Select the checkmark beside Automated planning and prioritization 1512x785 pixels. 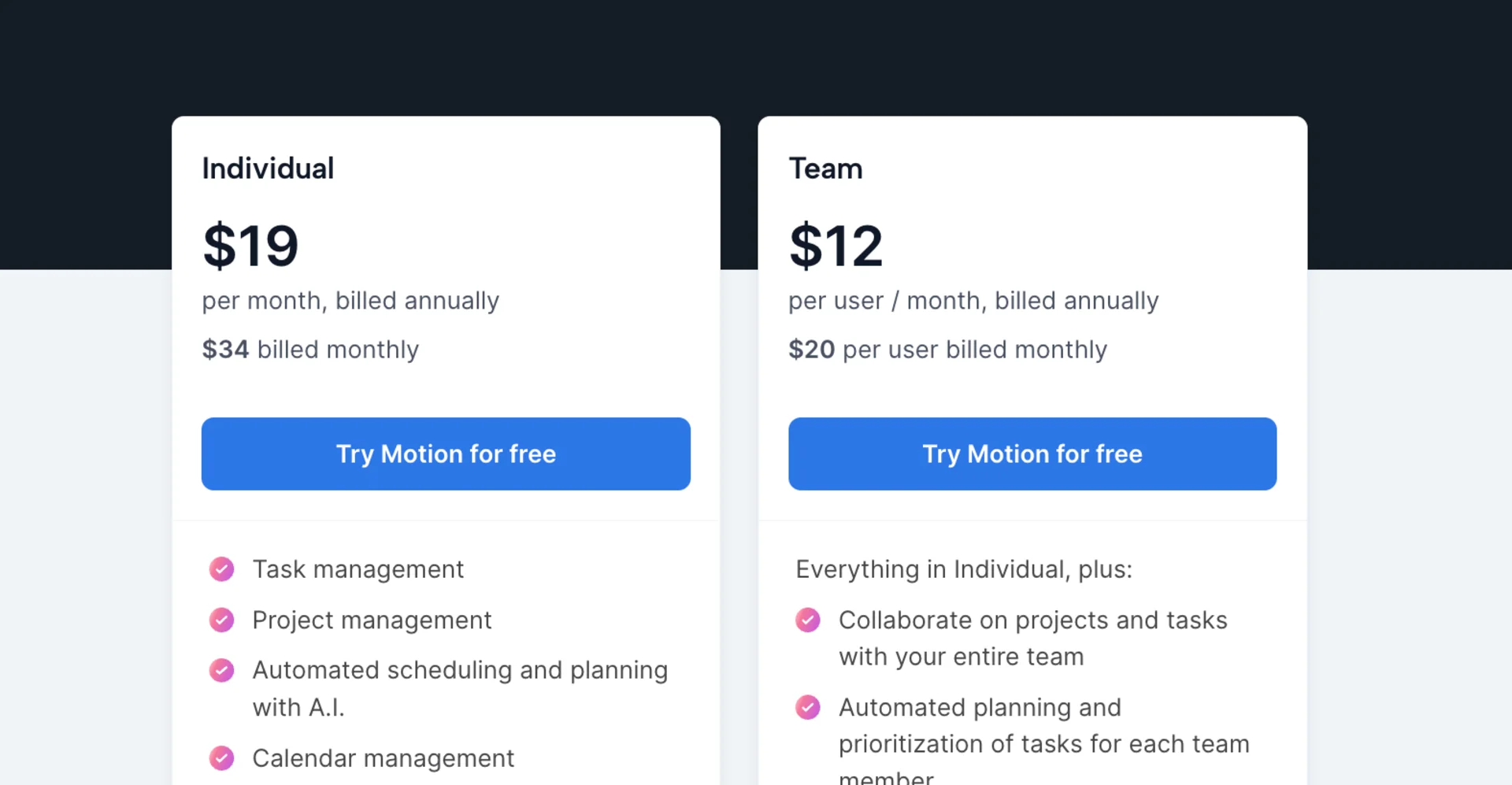pos(807,707)
